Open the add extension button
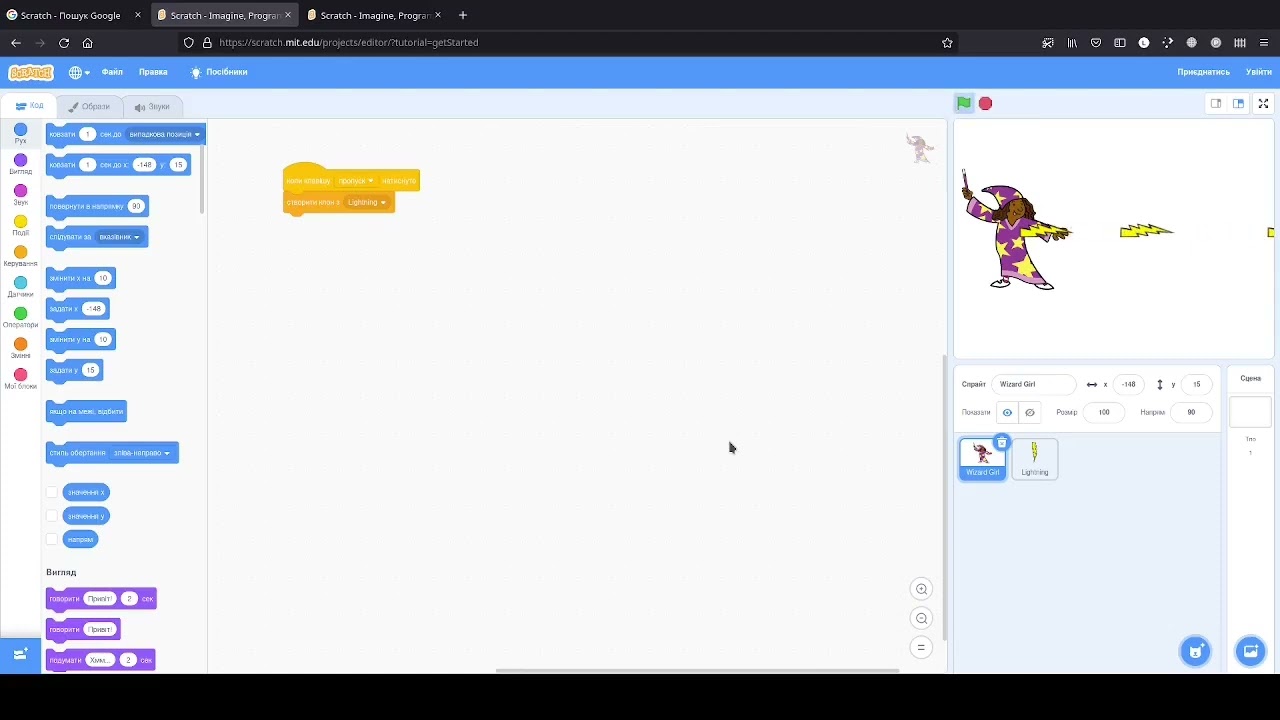 20,654
